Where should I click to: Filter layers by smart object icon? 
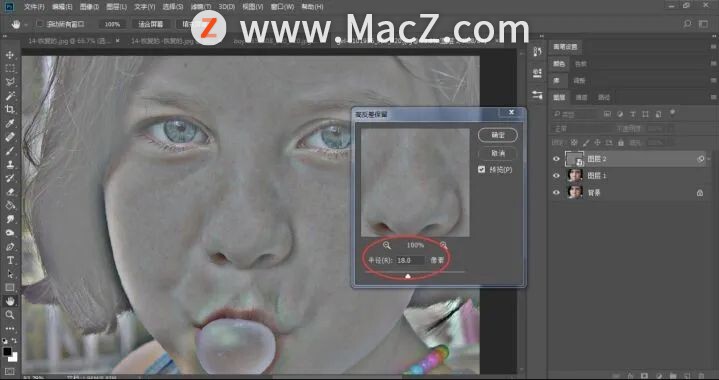point(658,114)
